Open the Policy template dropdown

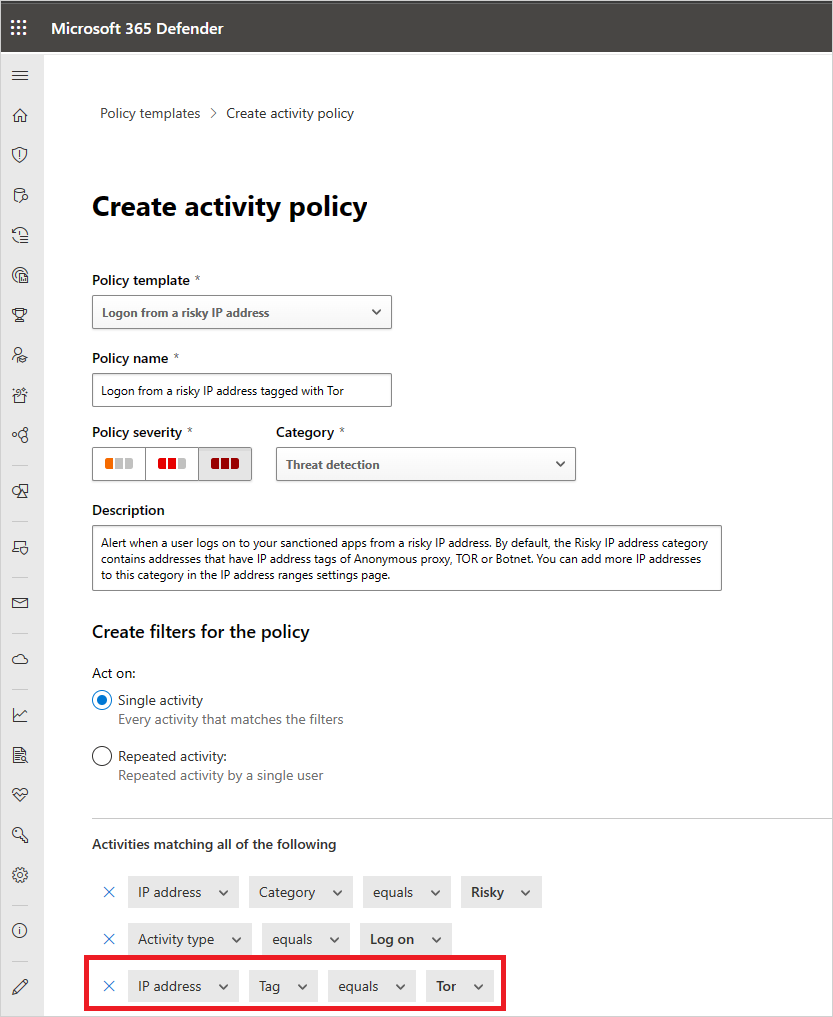[241, 312]
